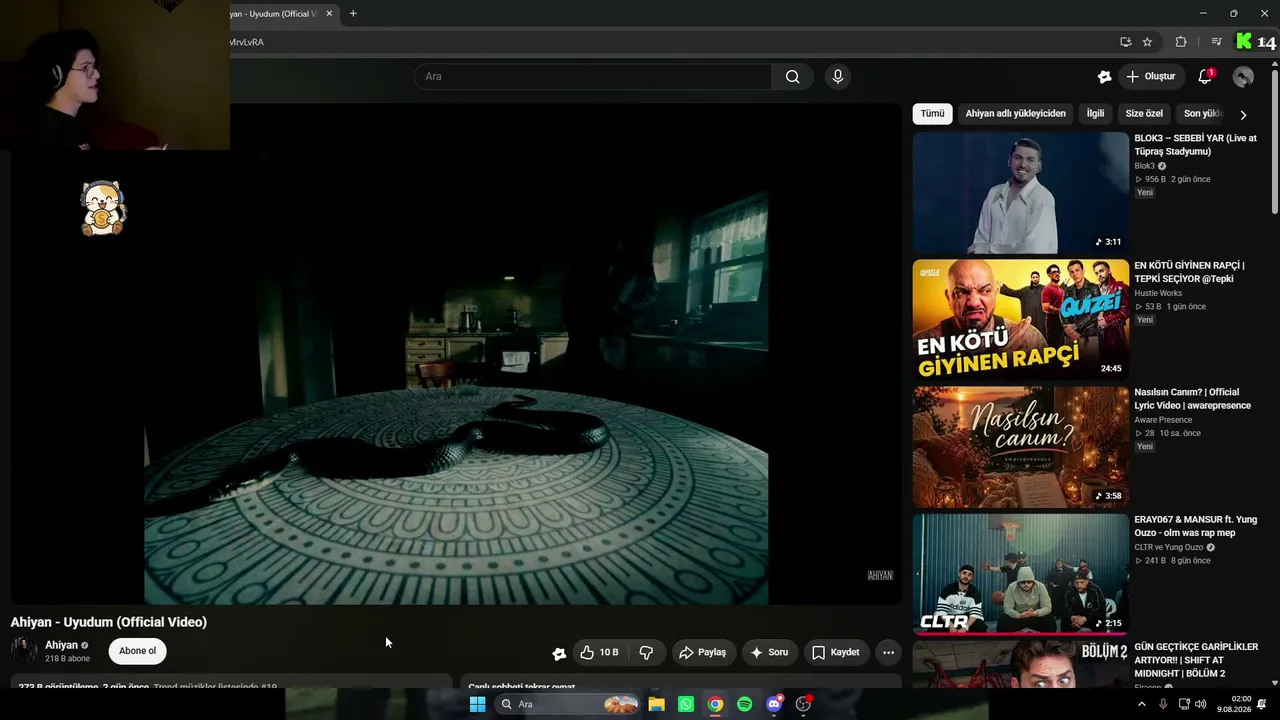Open OBS Studio from the taskbar
This screenshot has height=720, width=1280.
pos(803,704)
